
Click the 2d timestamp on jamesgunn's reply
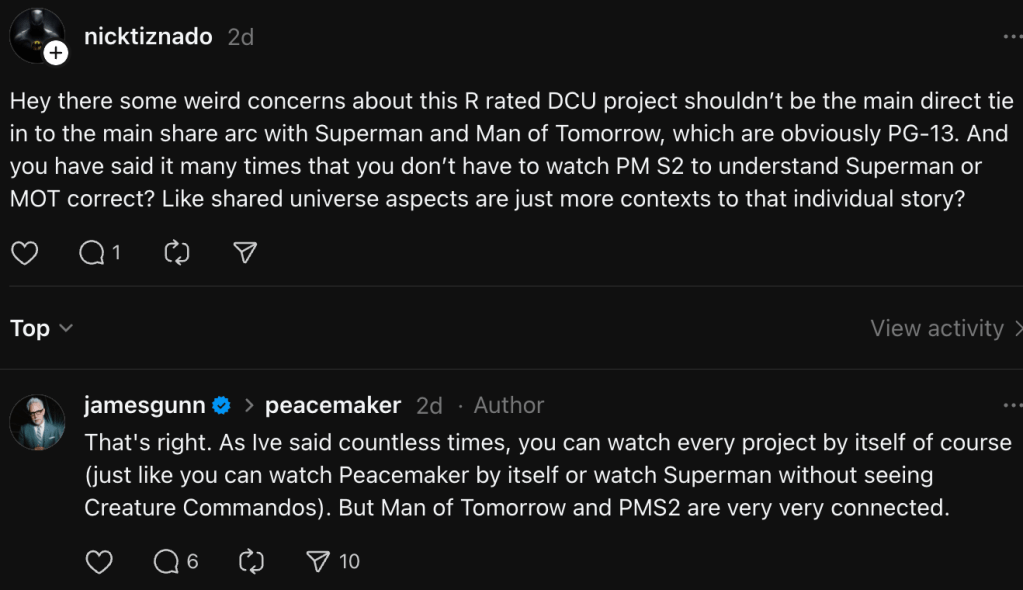click(x=429, y=405)
